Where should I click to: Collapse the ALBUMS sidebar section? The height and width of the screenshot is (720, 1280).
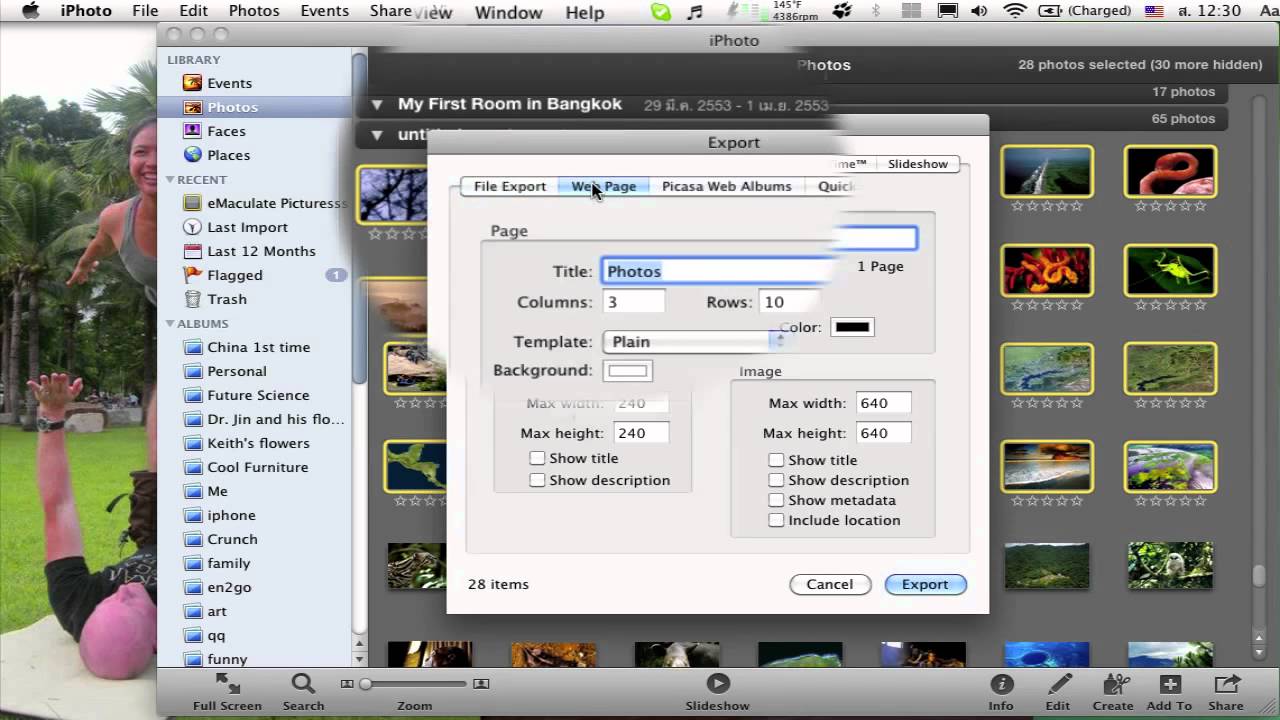pyautogui.click(x=170, y=324)
